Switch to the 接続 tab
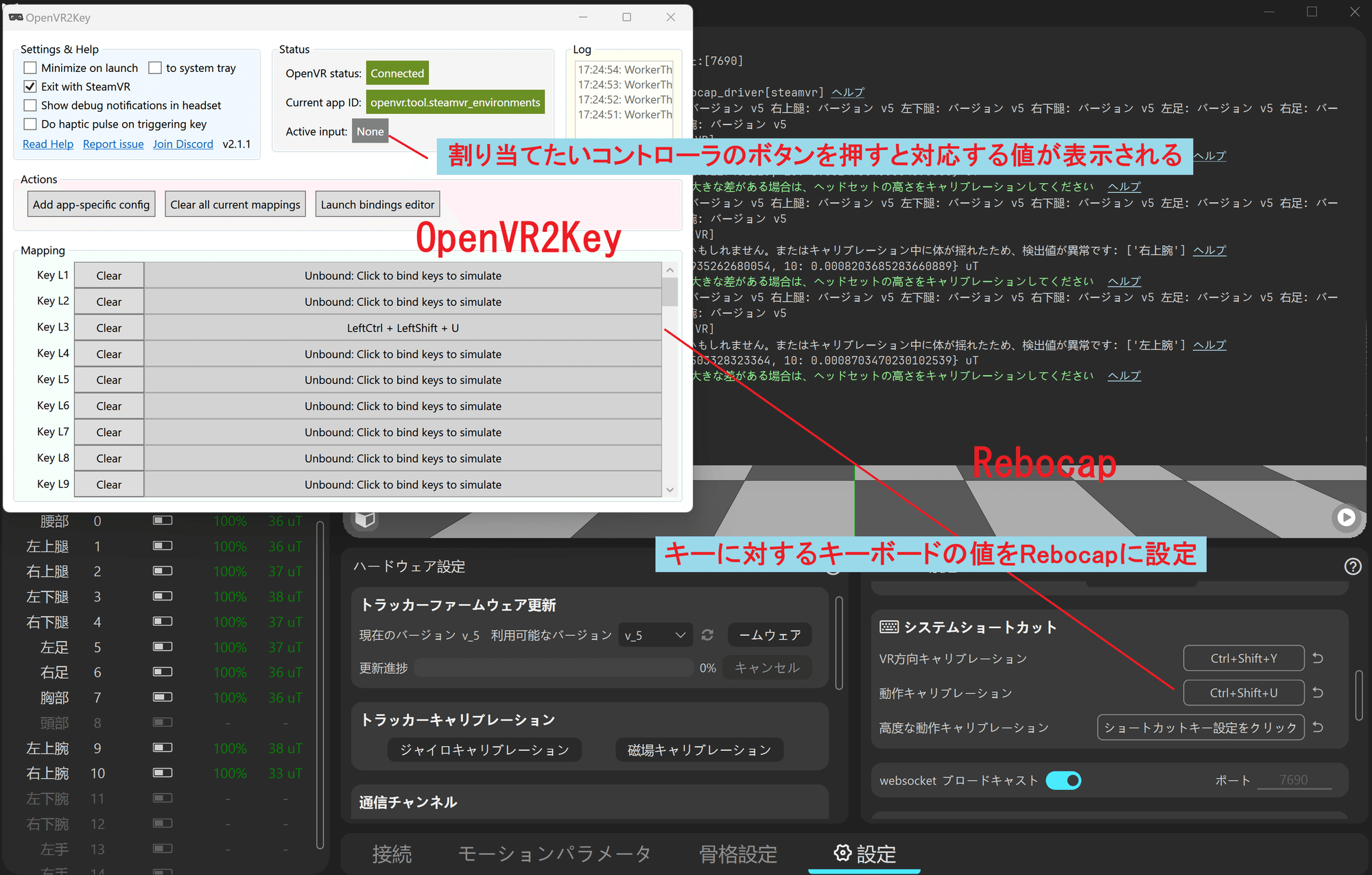This screenshot has height=875, width=1372. (x=393, y=853)
